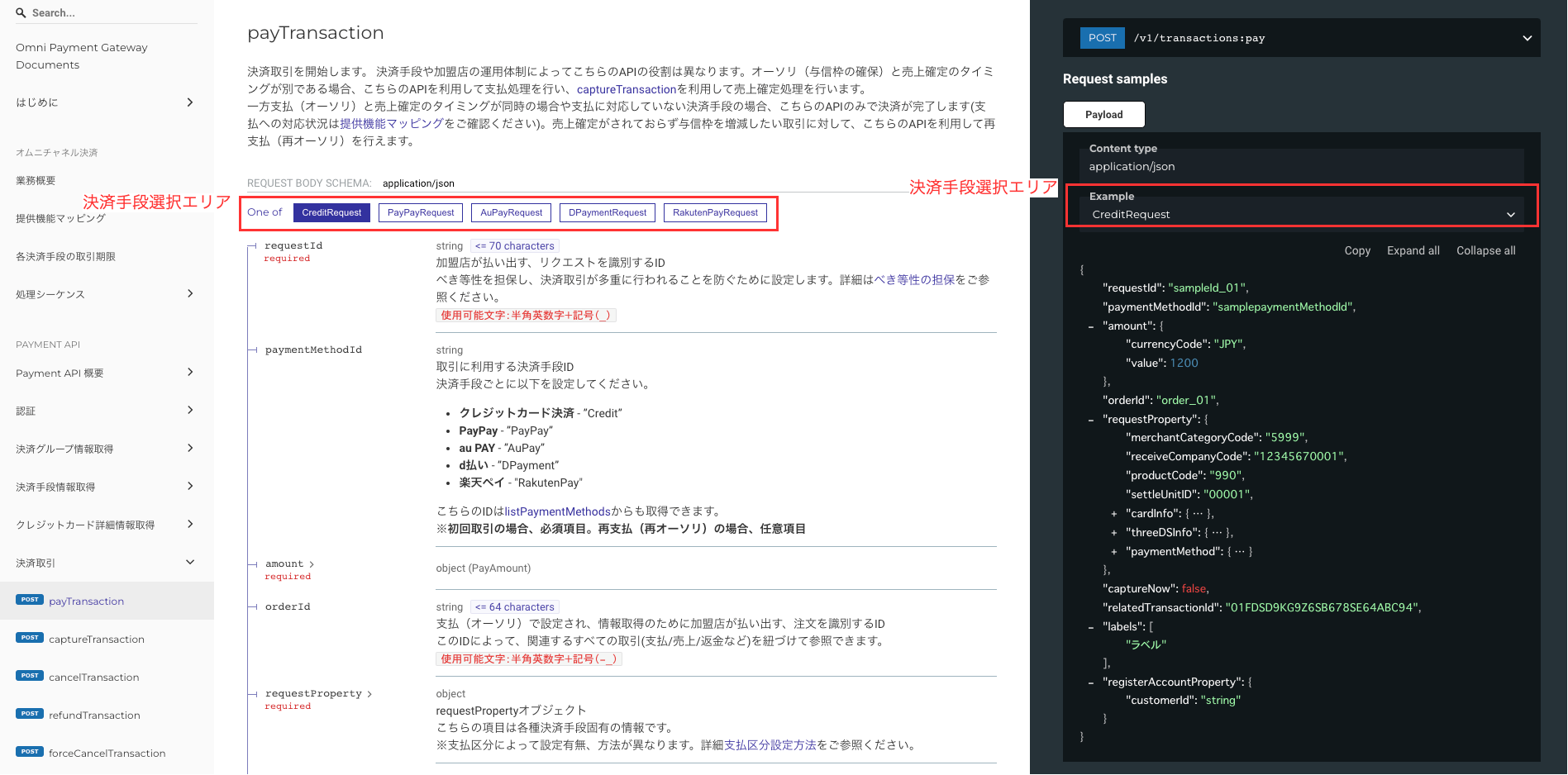Expand the "paymentMethod" JSON node
The width and height of the screenshot is (1568, 775).
pos(1114,552)
